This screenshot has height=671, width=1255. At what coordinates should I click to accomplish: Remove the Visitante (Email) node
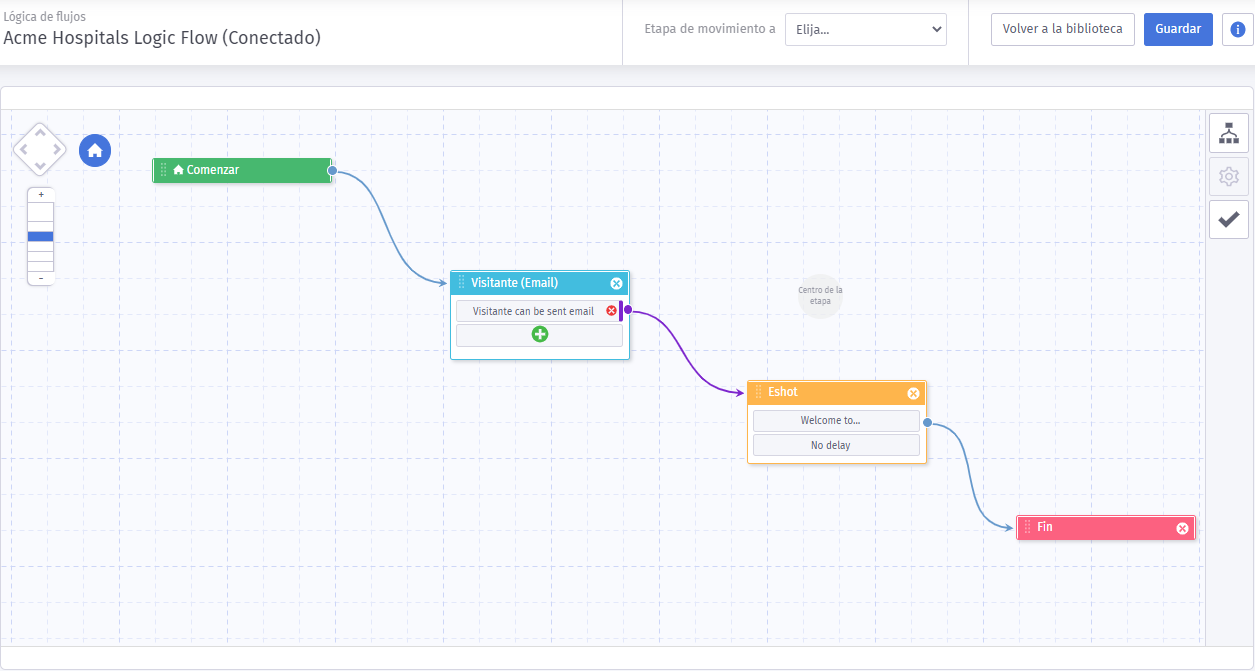617,284
